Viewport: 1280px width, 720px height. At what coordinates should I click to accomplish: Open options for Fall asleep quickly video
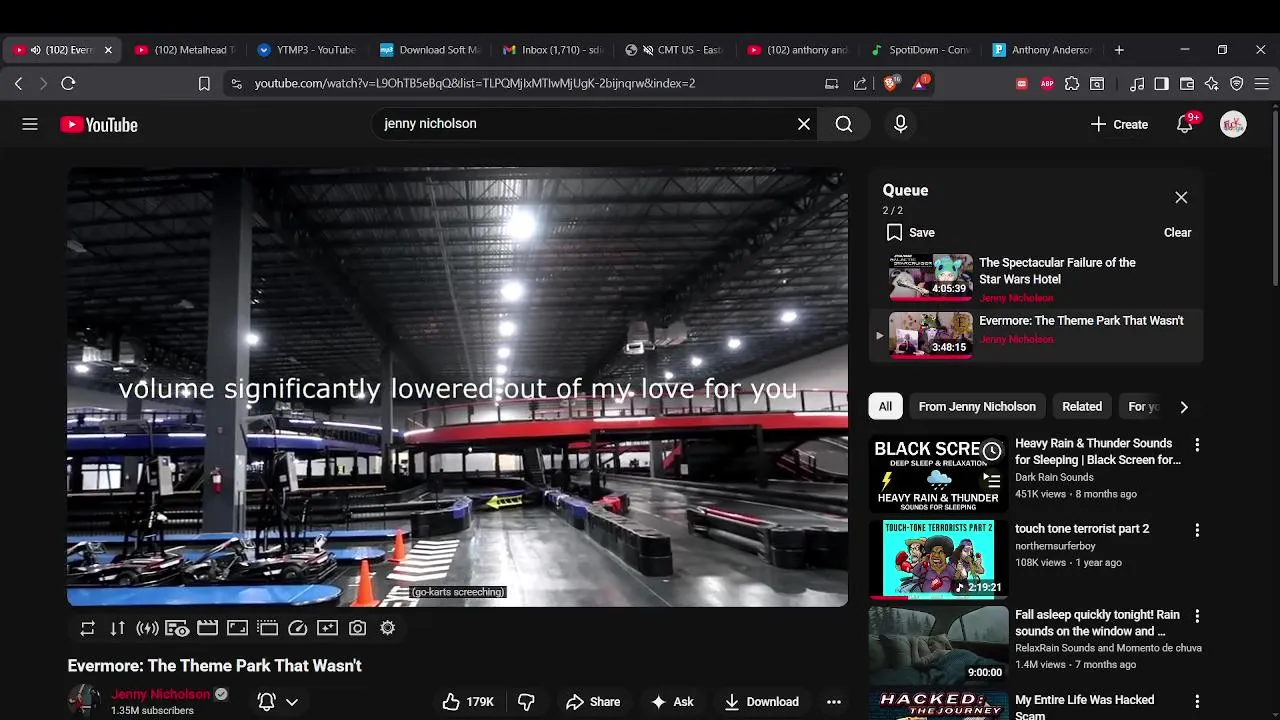click(x=1197, y=616)
